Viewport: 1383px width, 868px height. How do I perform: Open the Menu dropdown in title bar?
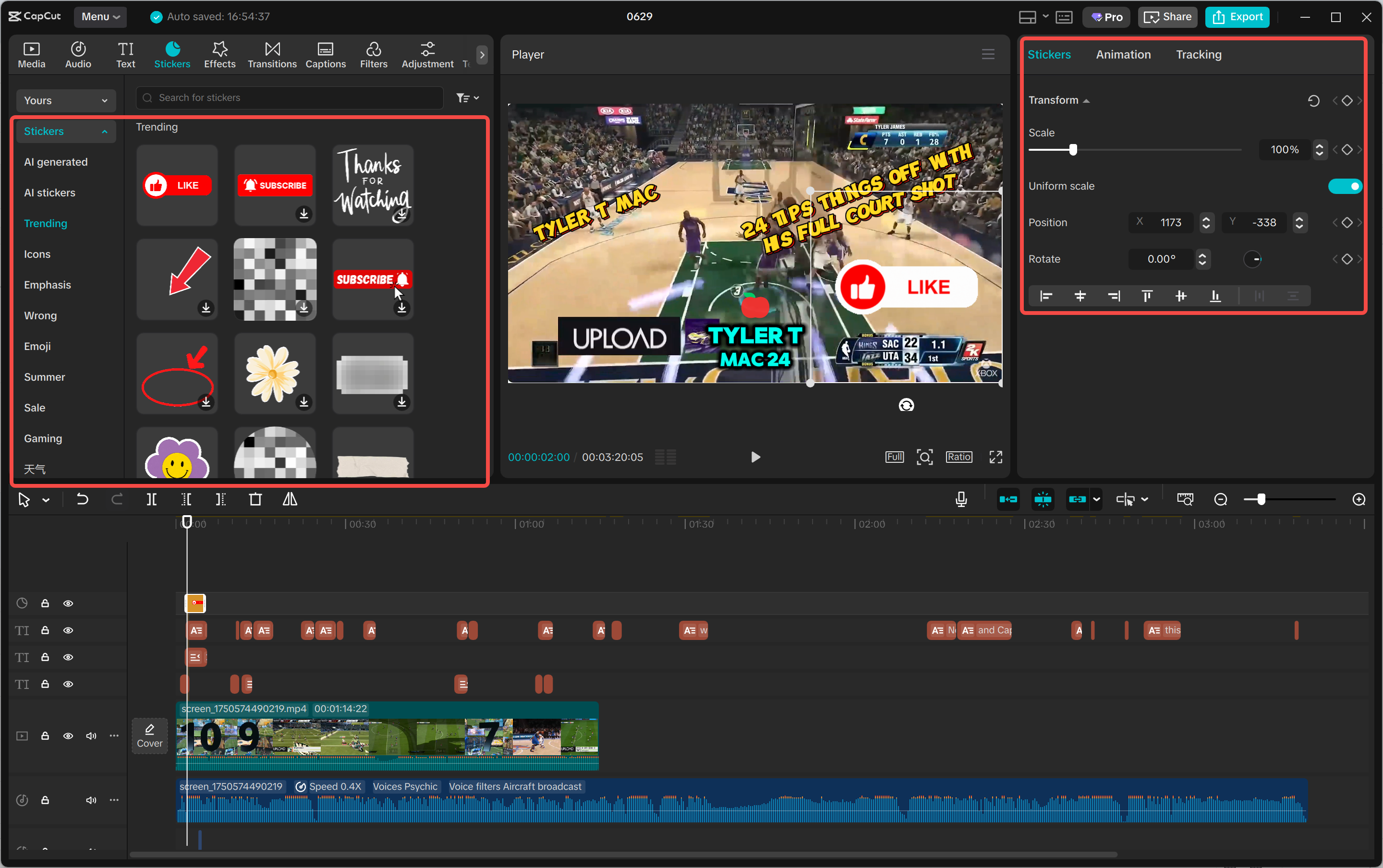(x=100, y=17)
